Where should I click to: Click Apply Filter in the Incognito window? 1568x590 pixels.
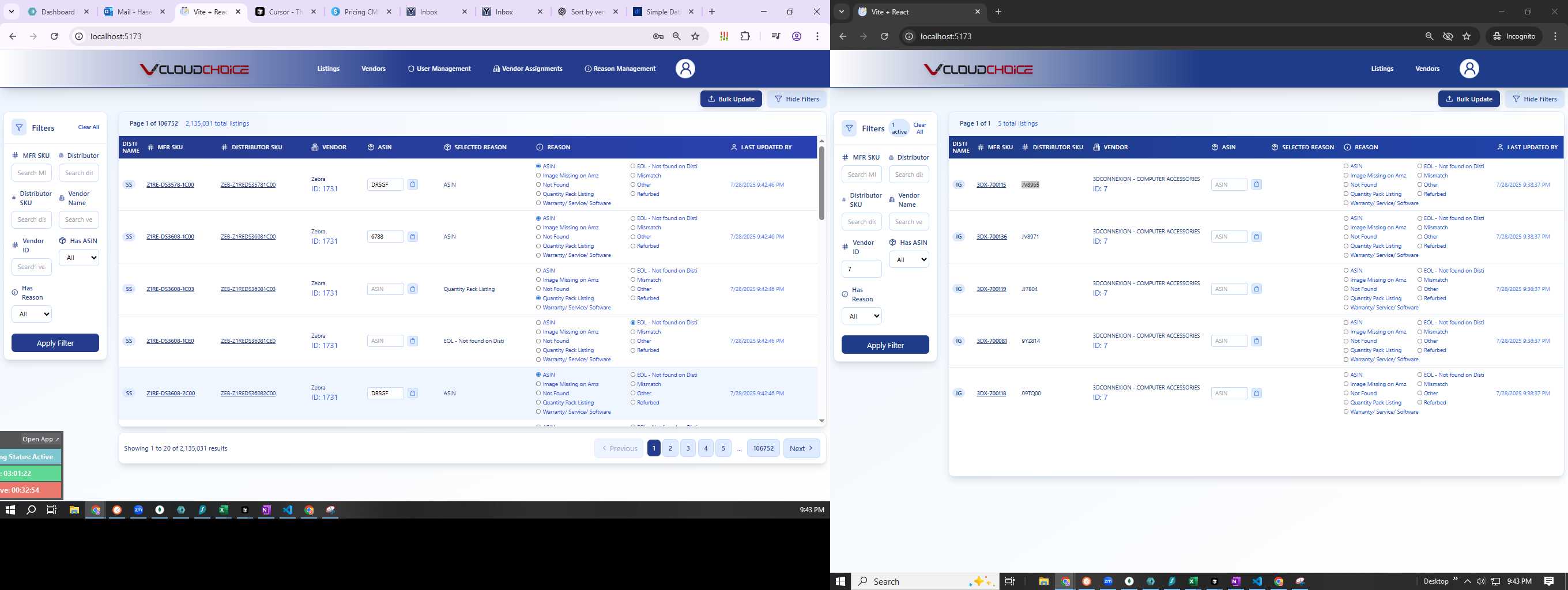point(885,345)
